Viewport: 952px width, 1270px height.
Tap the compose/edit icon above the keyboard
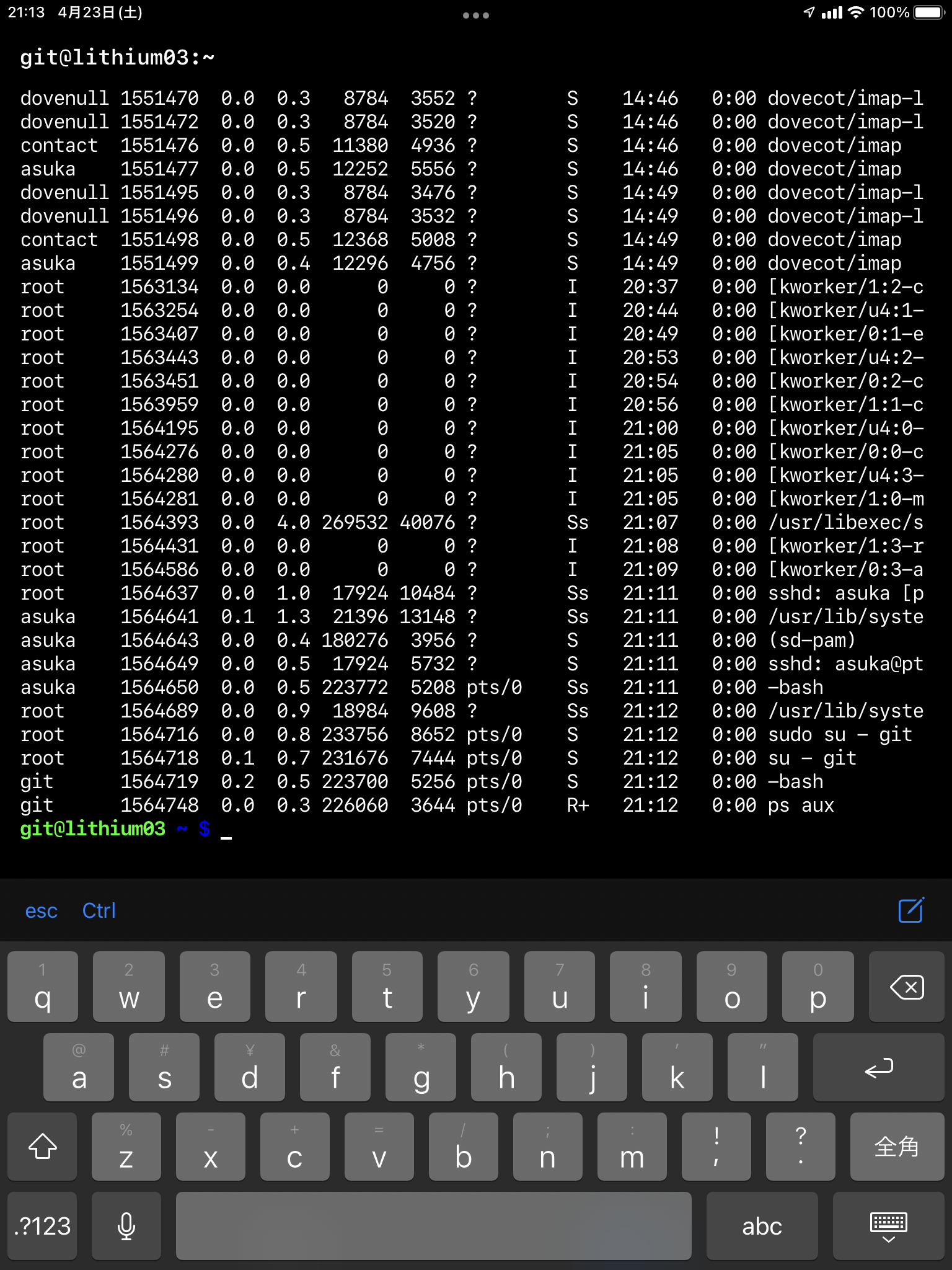point(910,910)
